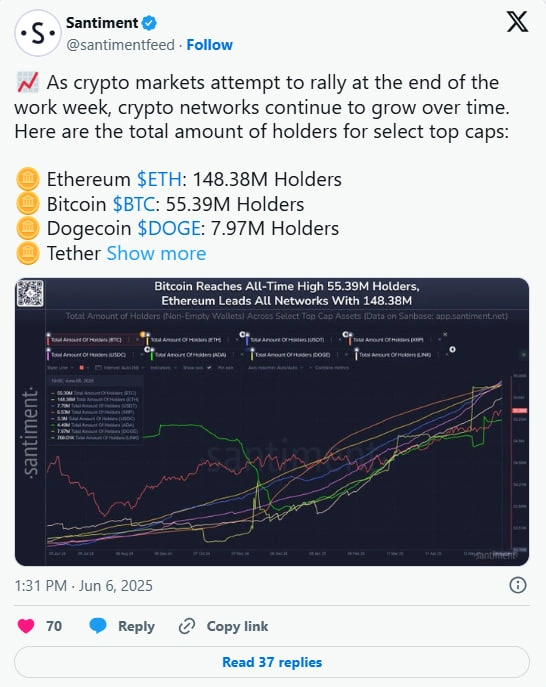Follow the Santiment account
The image size is (546, 687).
click(209, 45)
